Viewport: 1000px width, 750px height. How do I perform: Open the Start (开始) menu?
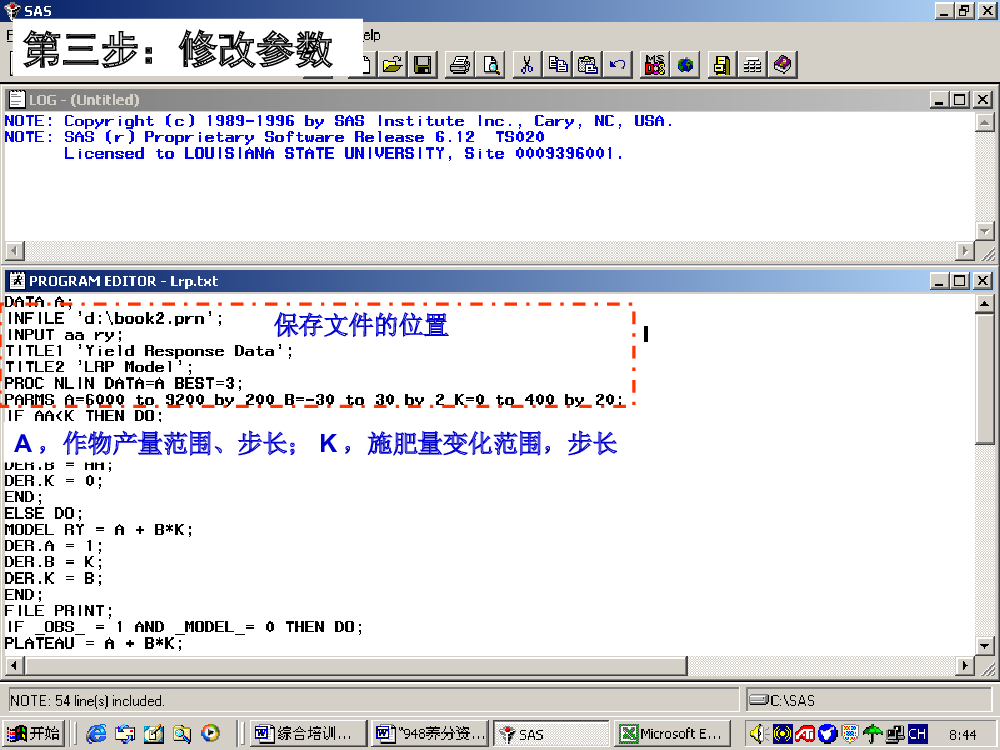(x=34, y=733)
